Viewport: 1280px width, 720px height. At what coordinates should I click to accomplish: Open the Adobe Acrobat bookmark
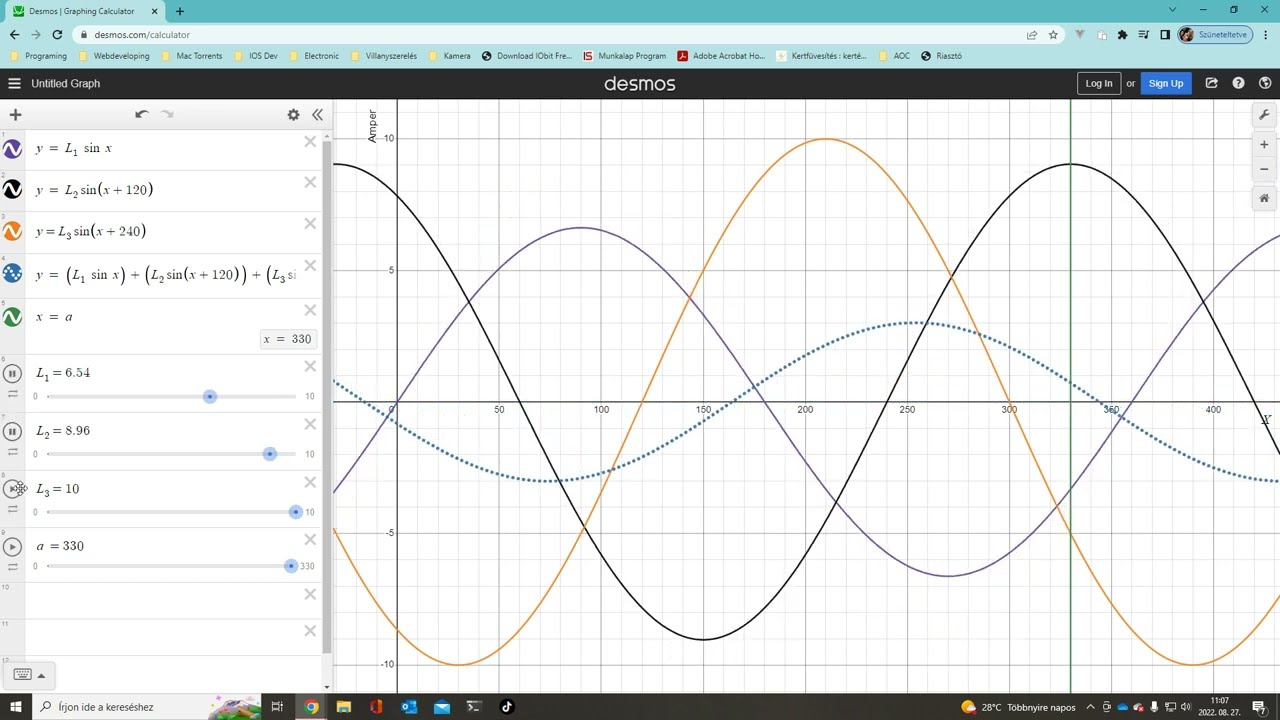[721, 56]
